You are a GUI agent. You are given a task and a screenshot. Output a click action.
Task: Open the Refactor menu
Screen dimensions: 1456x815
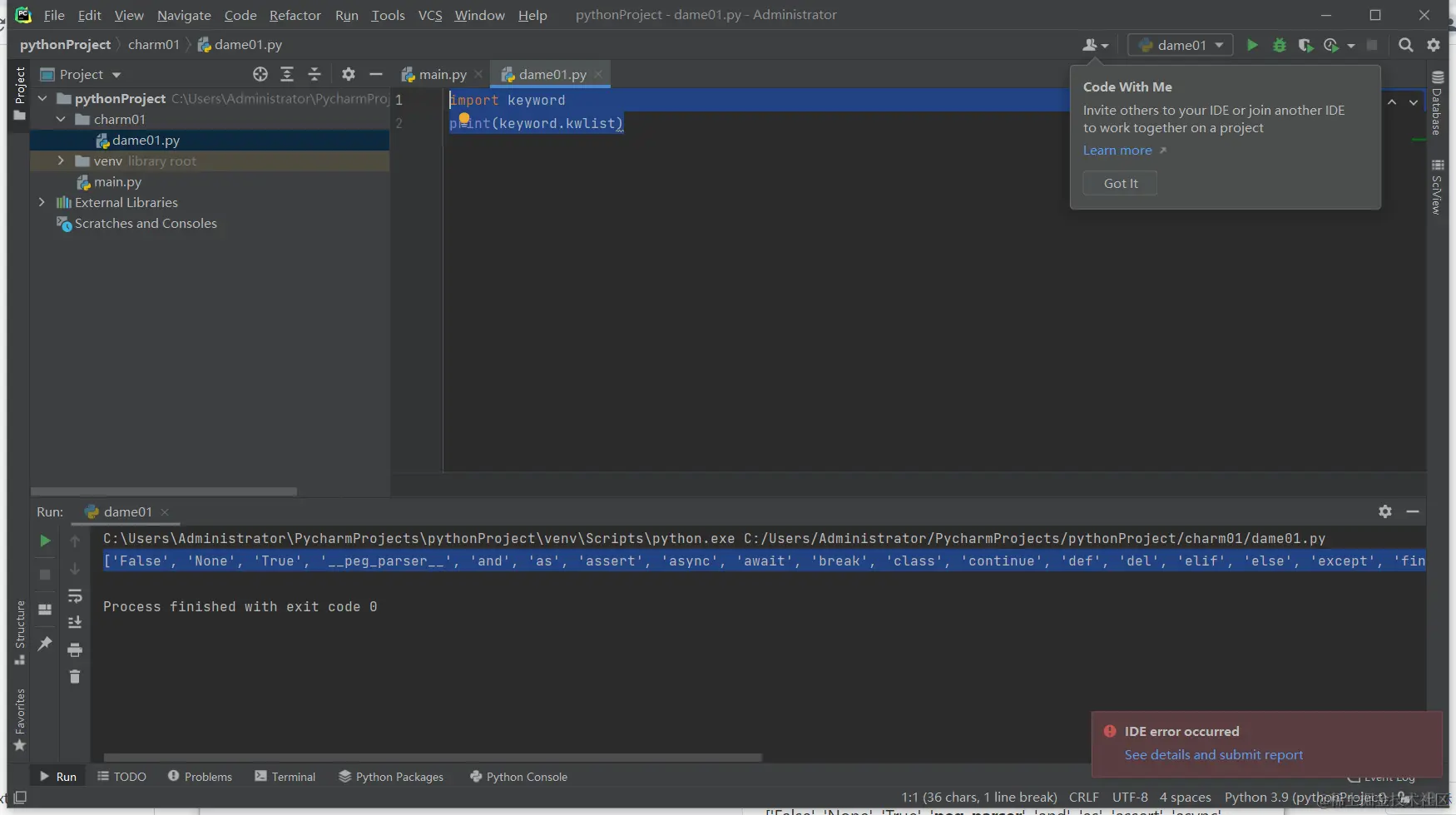(295, 15)
